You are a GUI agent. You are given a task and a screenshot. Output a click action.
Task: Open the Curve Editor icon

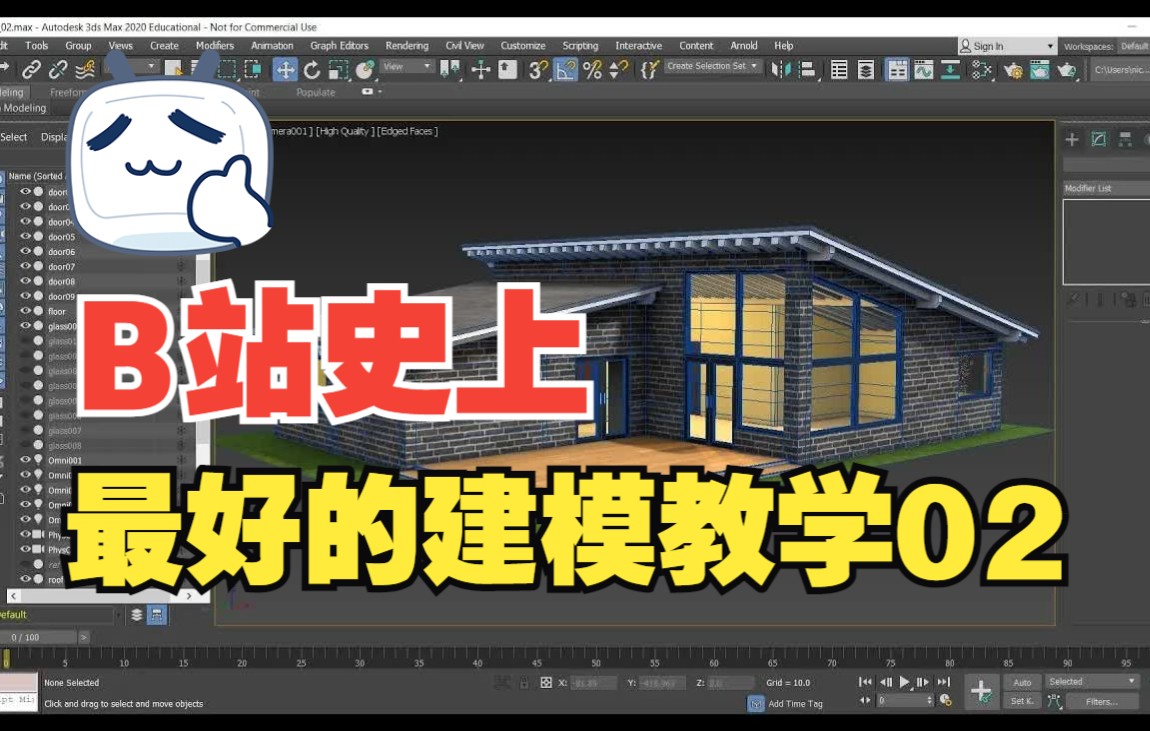pos(923,70)
